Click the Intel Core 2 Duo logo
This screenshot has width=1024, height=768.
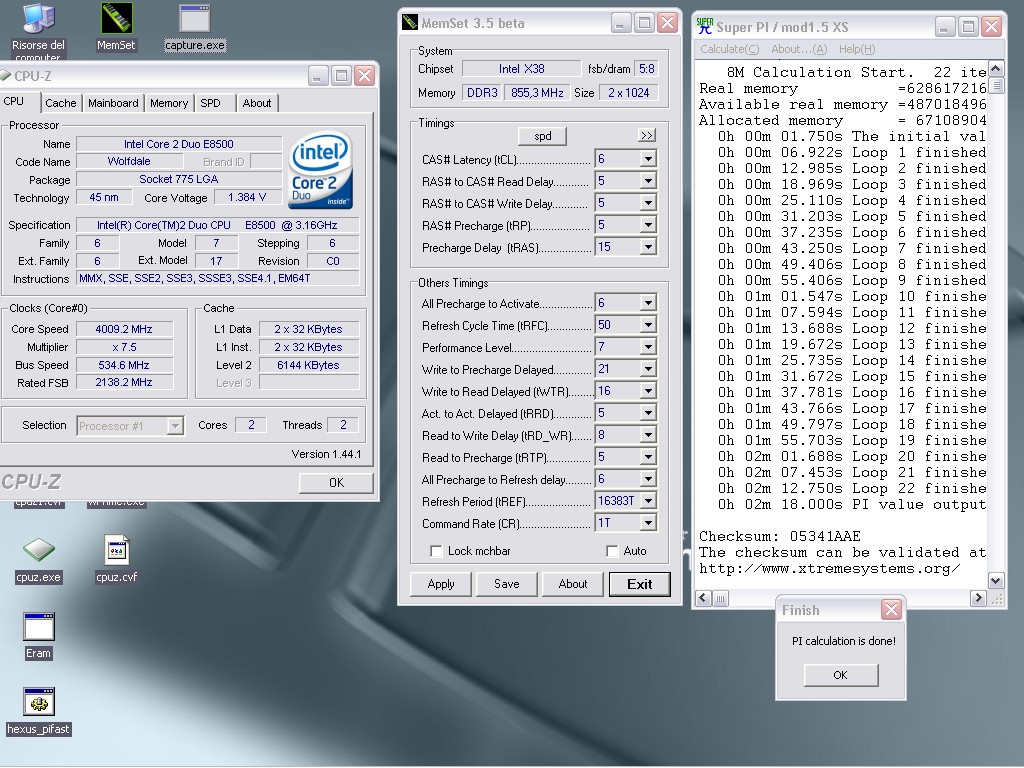click(x=321, y=172)
